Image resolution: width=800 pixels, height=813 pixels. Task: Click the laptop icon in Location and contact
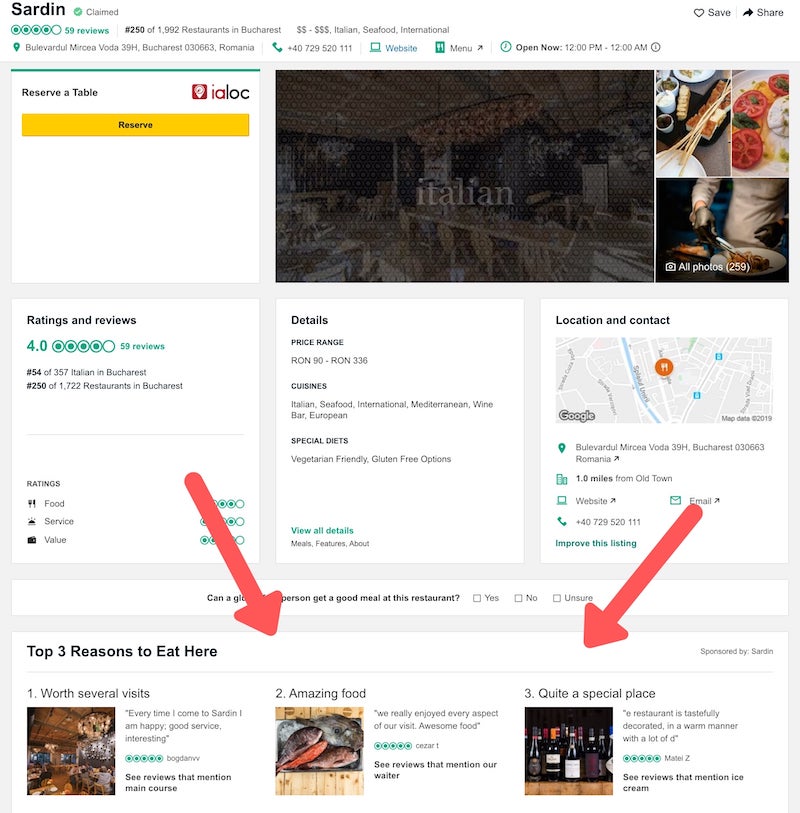(x=562, y=501)
